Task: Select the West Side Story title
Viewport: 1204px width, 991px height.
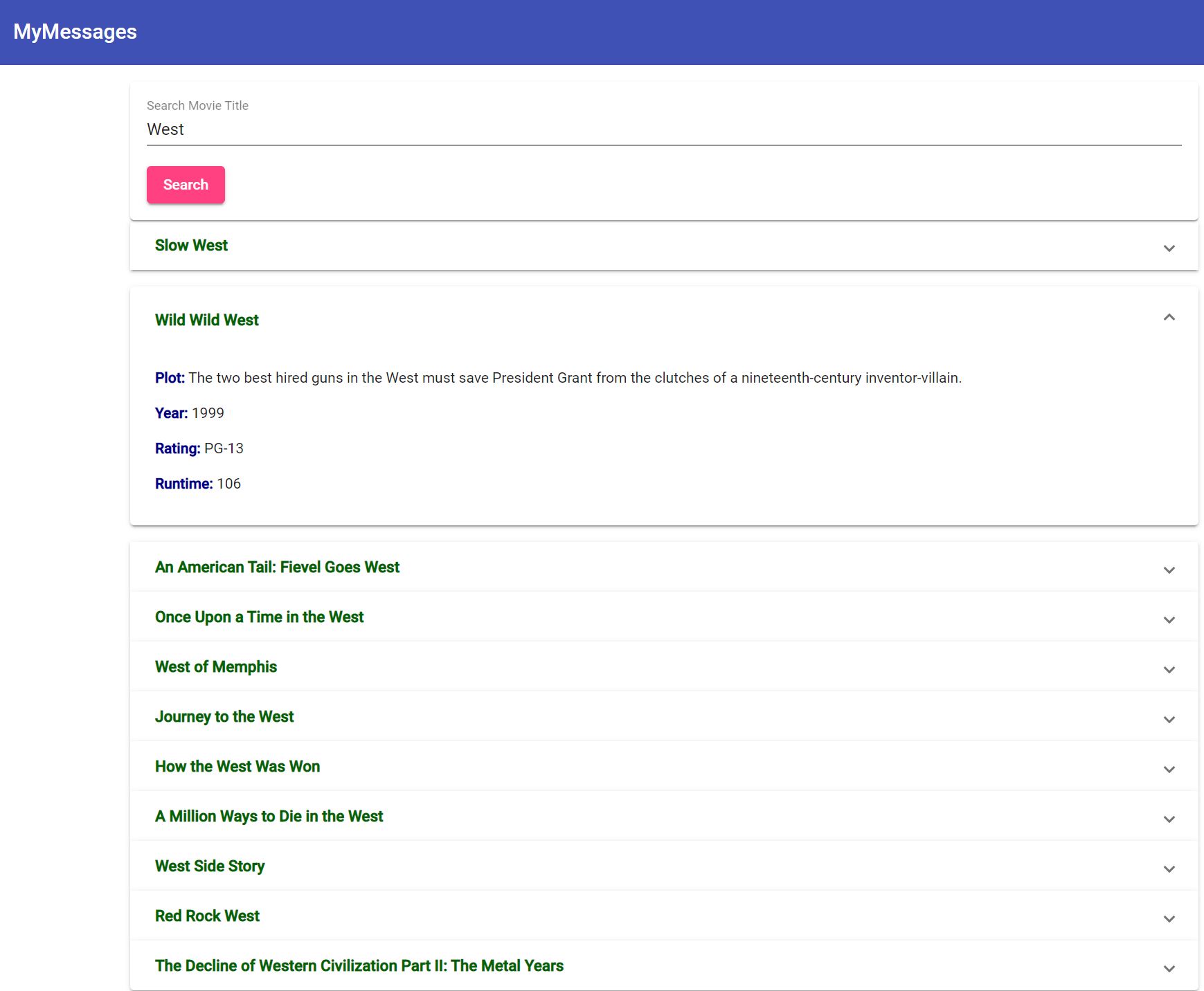Action: click(209, 866)
